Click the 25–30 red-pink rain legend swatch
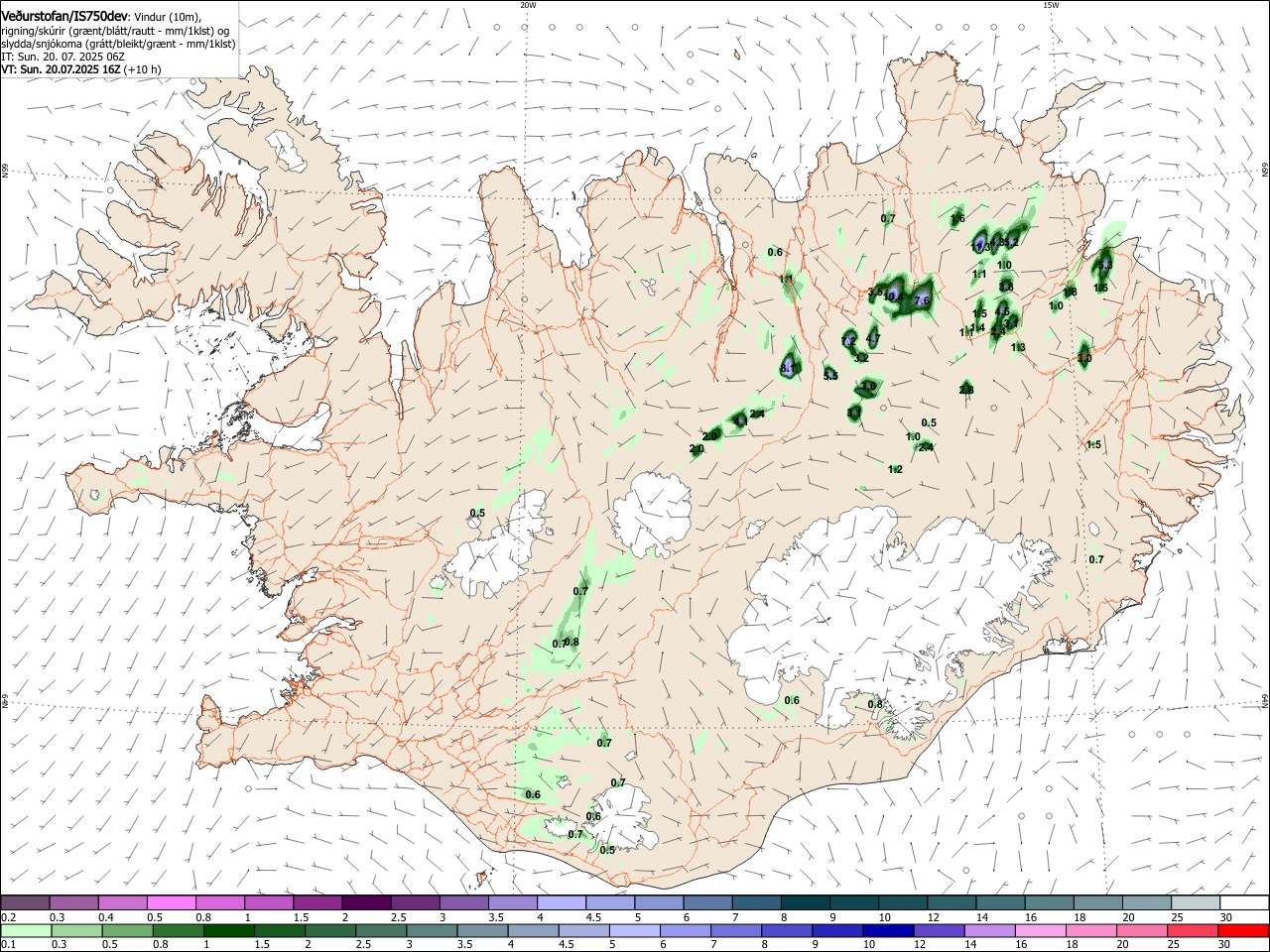The width and height of the screenshot is (1270, 952). [1195, 931]
